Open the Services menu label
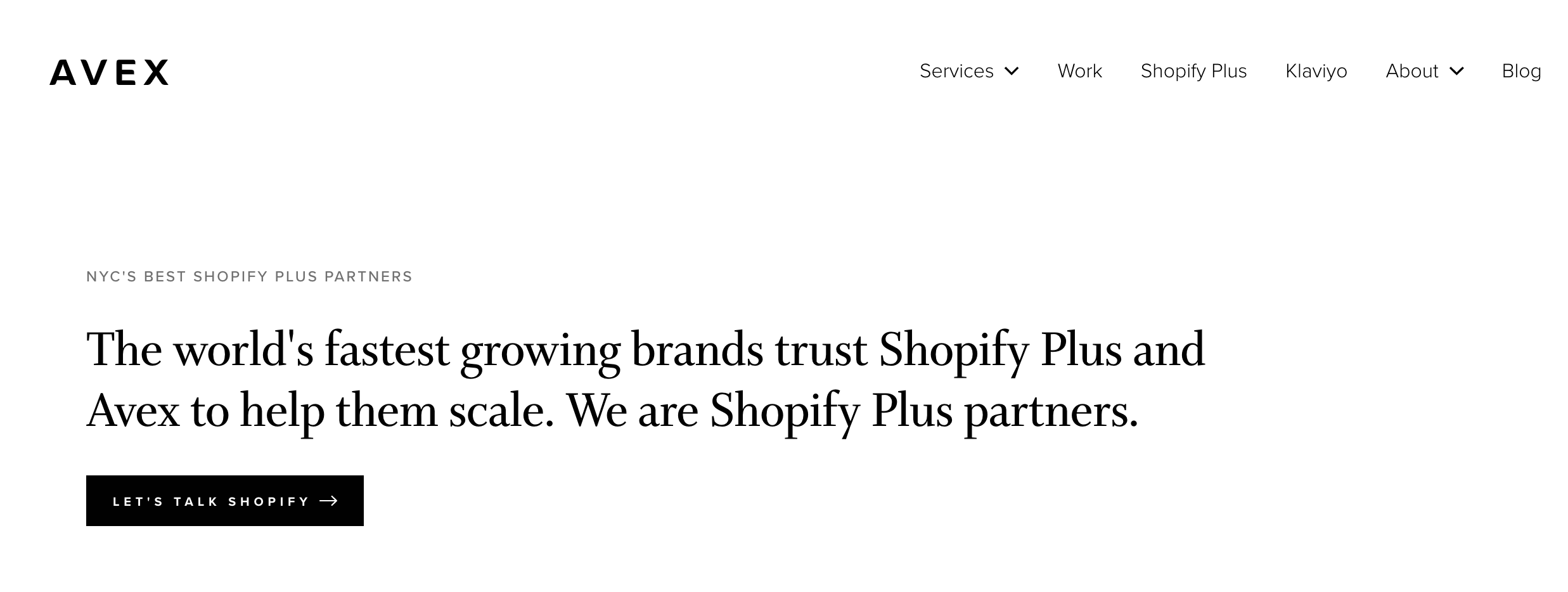1568x592 pixels. pos(956,71)
